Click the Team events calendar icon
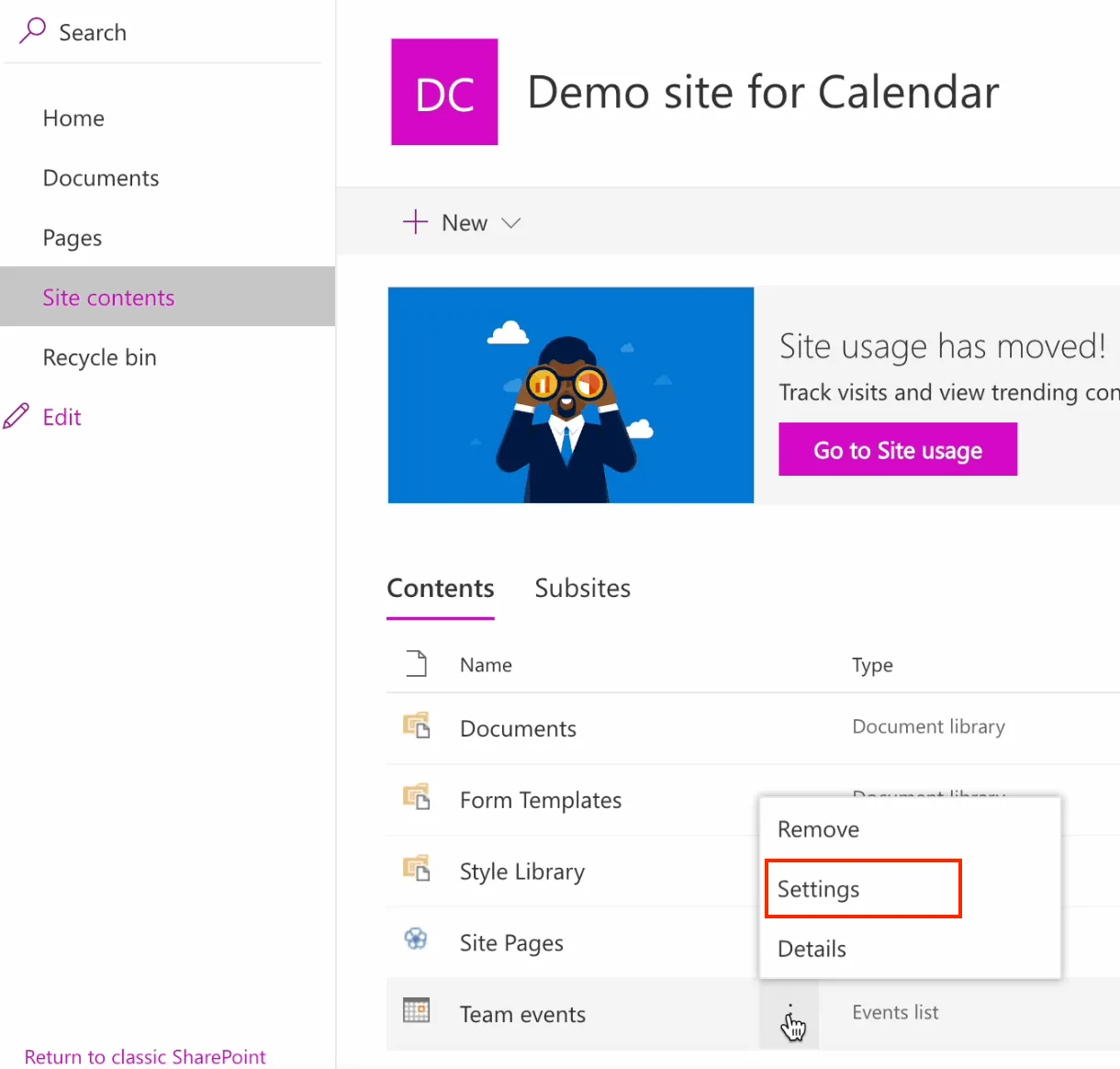Viewport: 1120px width, 1069px height. point(417,1010)
